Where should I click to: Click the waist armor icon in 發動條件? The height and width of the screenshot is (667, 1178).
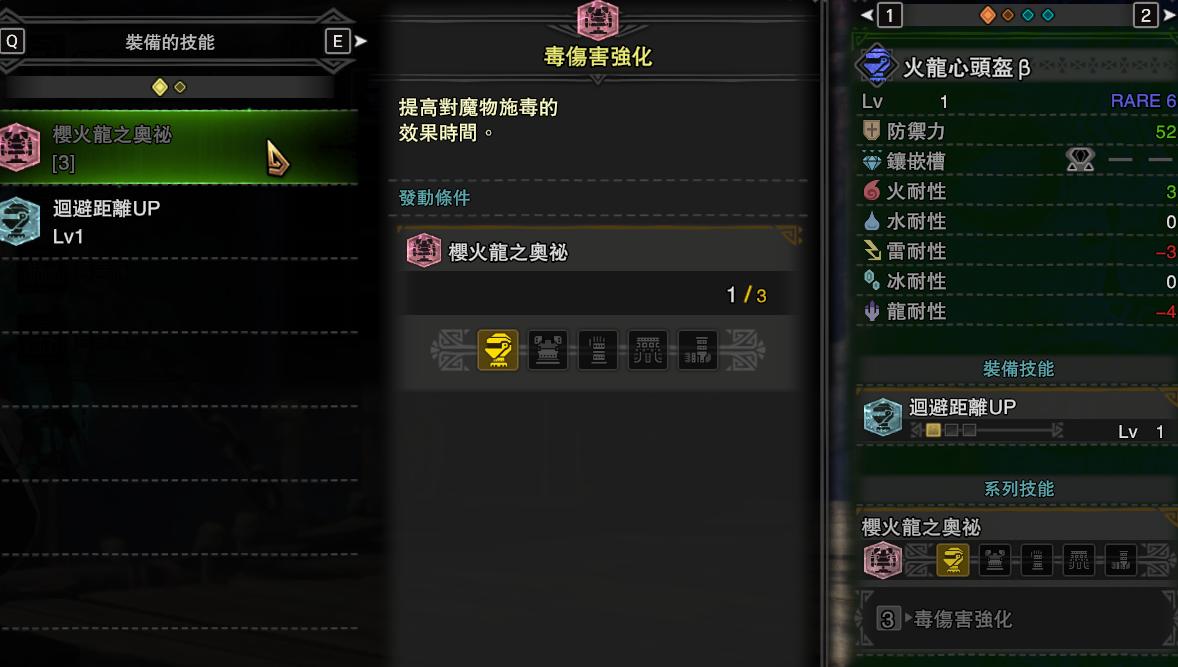click(x=648, y=350)
